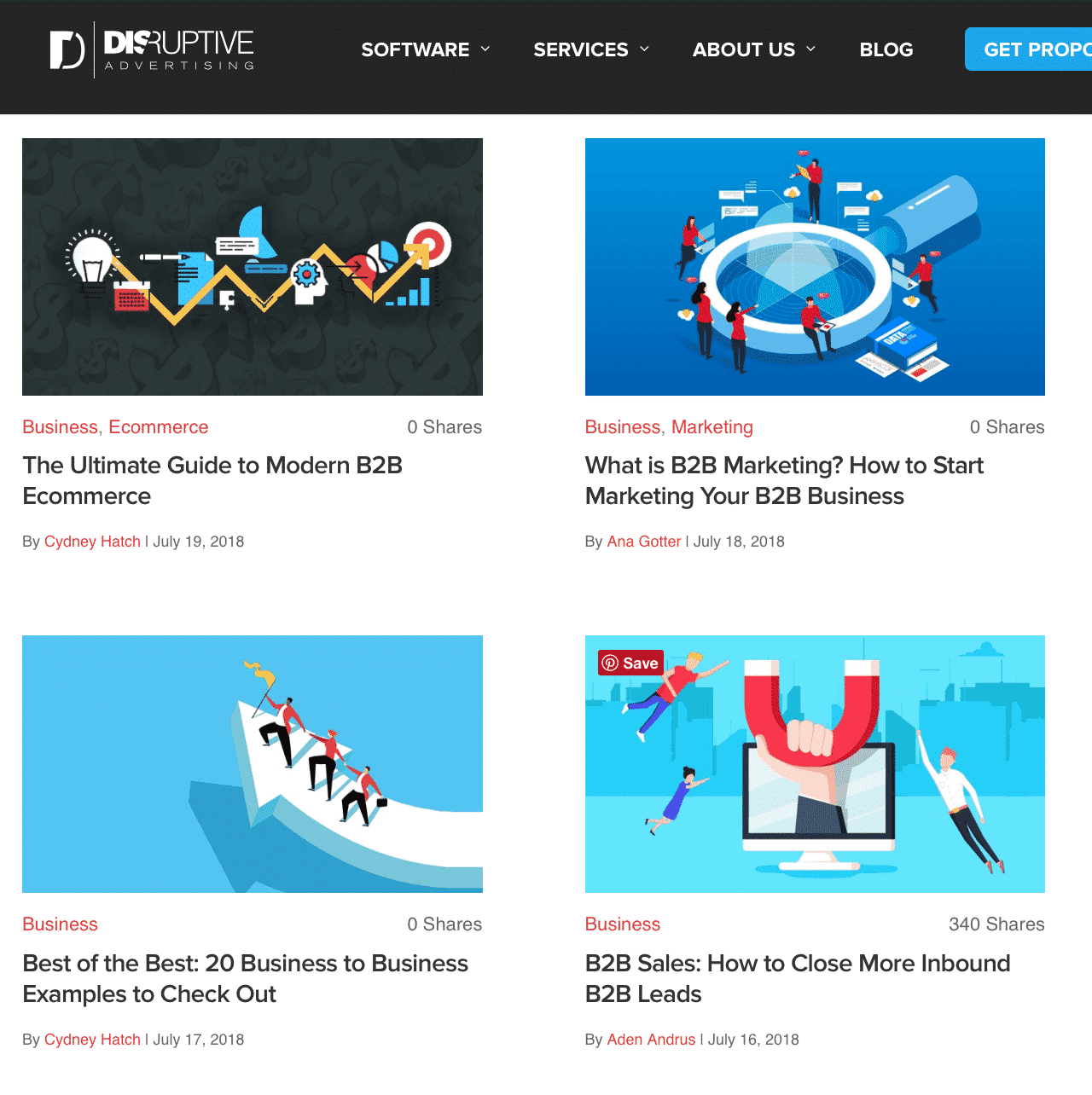The image size is (1092, 1095).
Task: Click the Pinterest Save button on magnet image
Action: 630,663
